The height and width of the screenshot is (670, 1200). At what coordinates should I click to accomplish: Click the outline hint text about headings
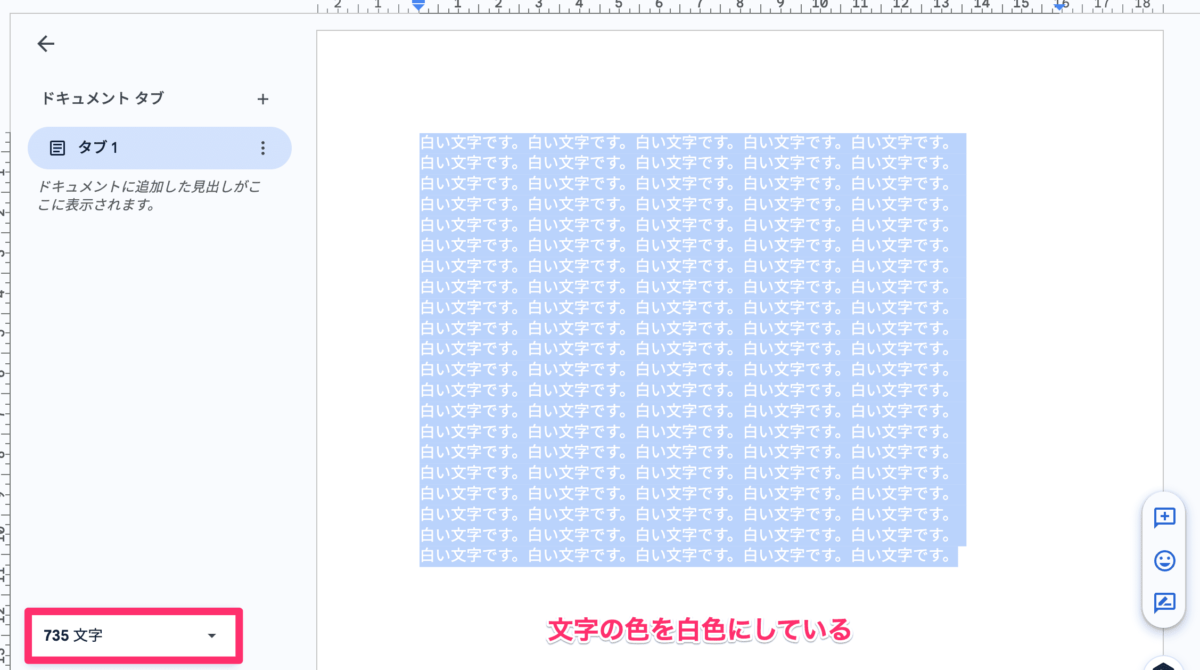tap(150, 196)
